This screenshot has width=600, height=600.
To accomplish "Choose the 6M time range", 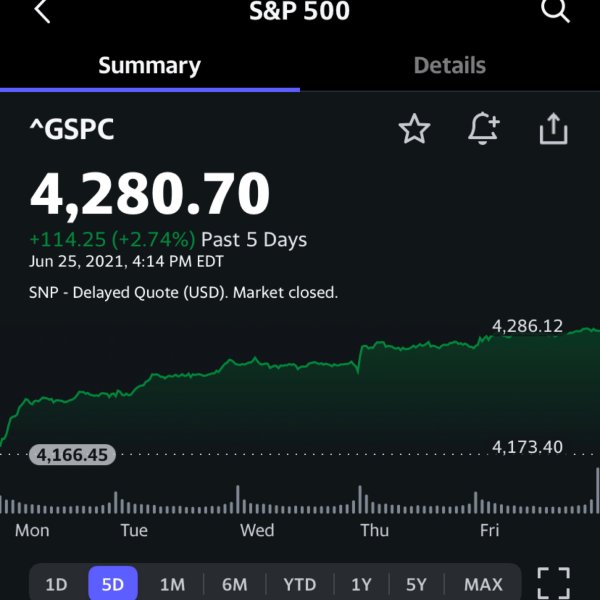I will [x=234, y=584].
